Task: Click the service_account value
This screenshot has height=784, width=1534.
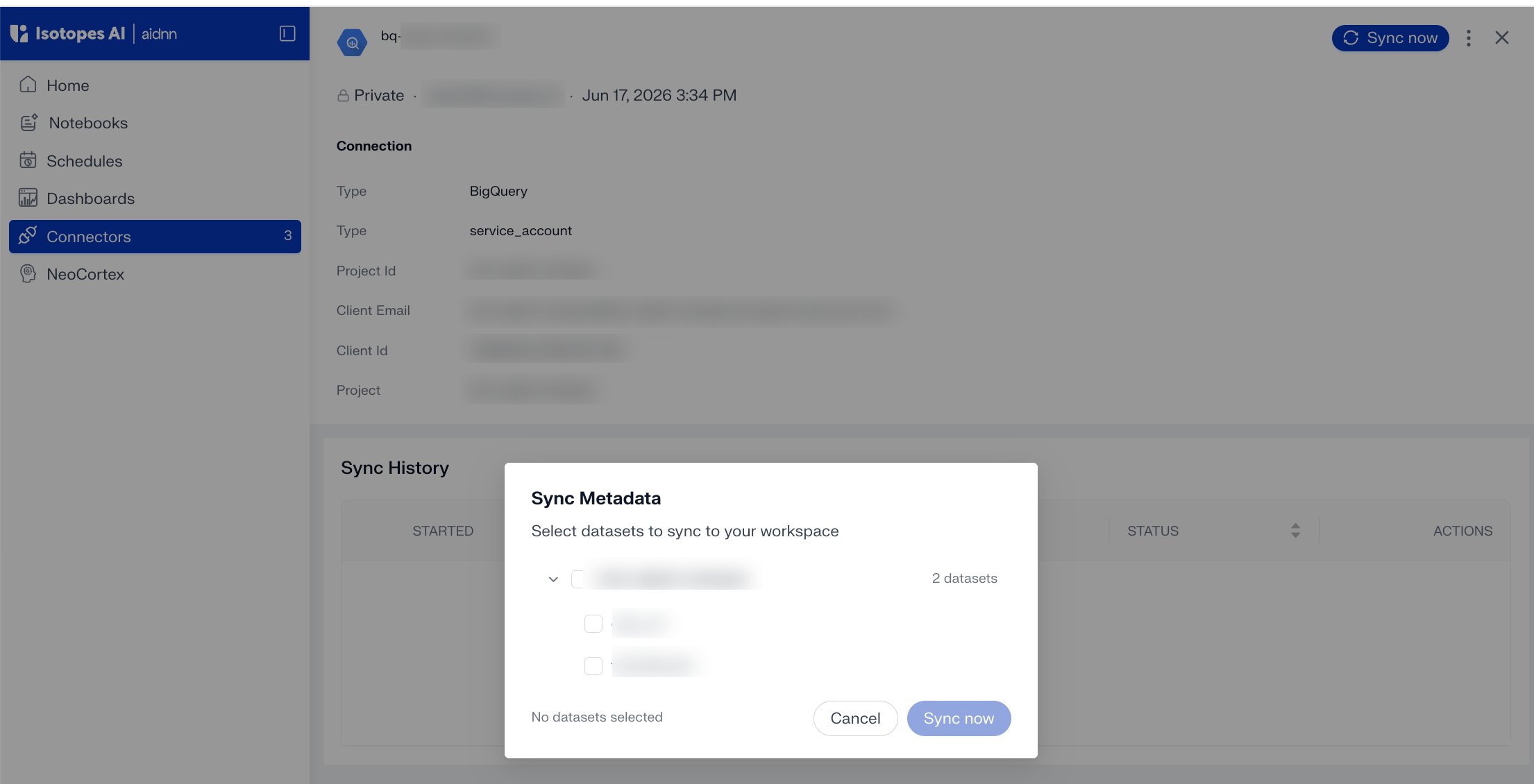Action: (521, 230)
